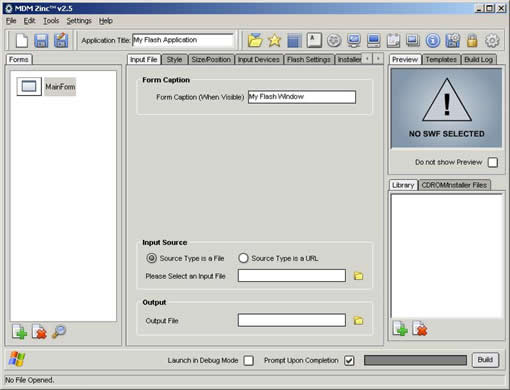
Task: Click the NO SWF SELECTED preview image
Action: (x=446, y=108)
